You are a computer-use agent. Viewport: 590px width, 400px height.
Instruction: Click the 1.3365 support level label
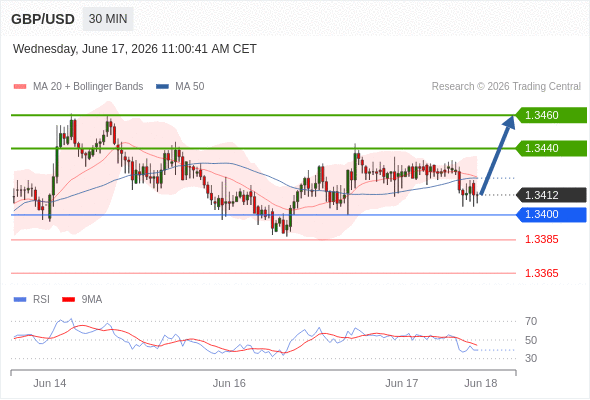pyautogui.click(x=541, y=273)
